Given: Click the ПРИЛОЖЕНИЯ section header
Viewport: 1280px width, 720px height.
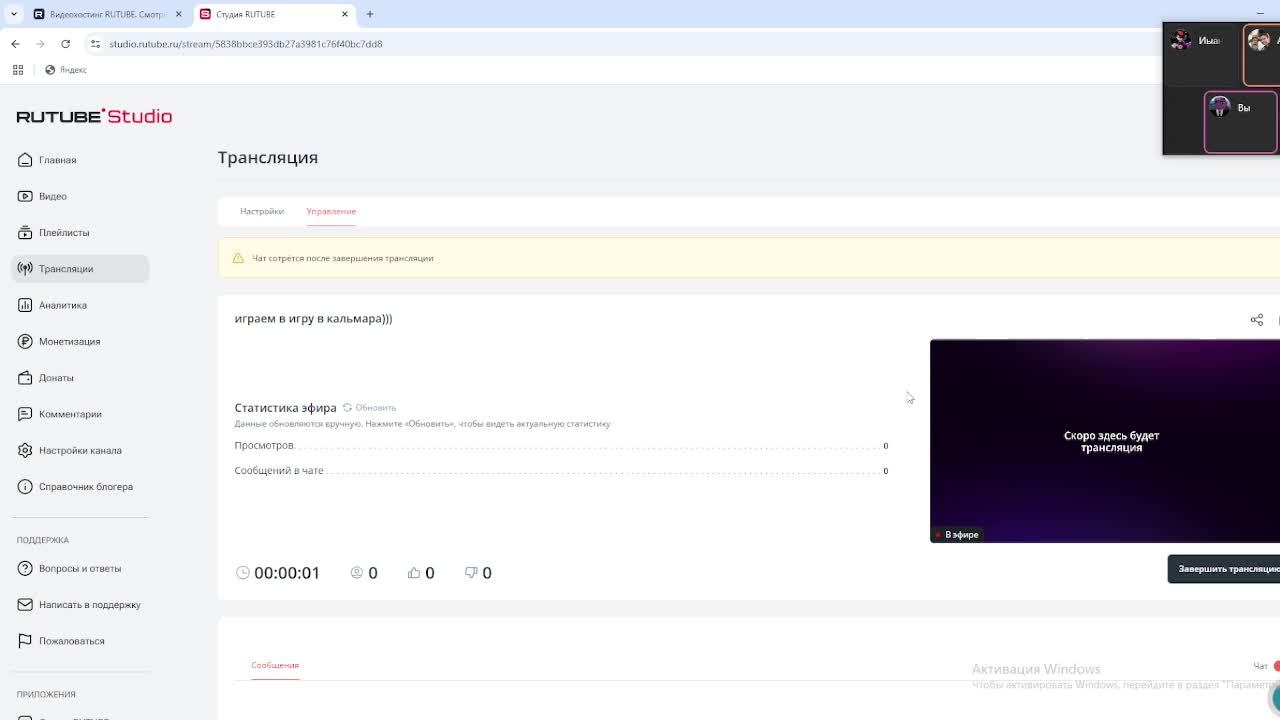Looking at the screenshot, I should click(46, 694).
